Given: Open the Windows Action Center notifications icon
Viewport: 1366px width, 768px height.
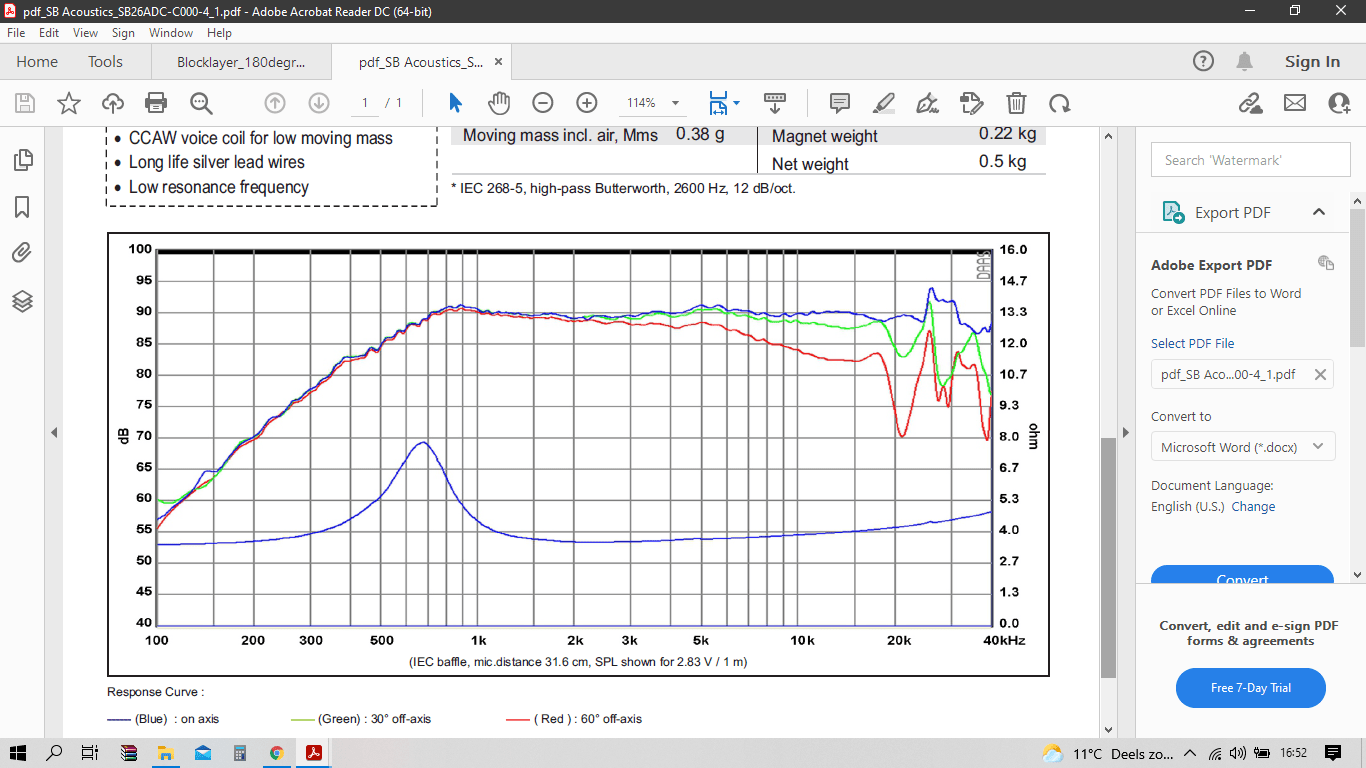Looking at the screenshot, I should tap(1333, 753).
